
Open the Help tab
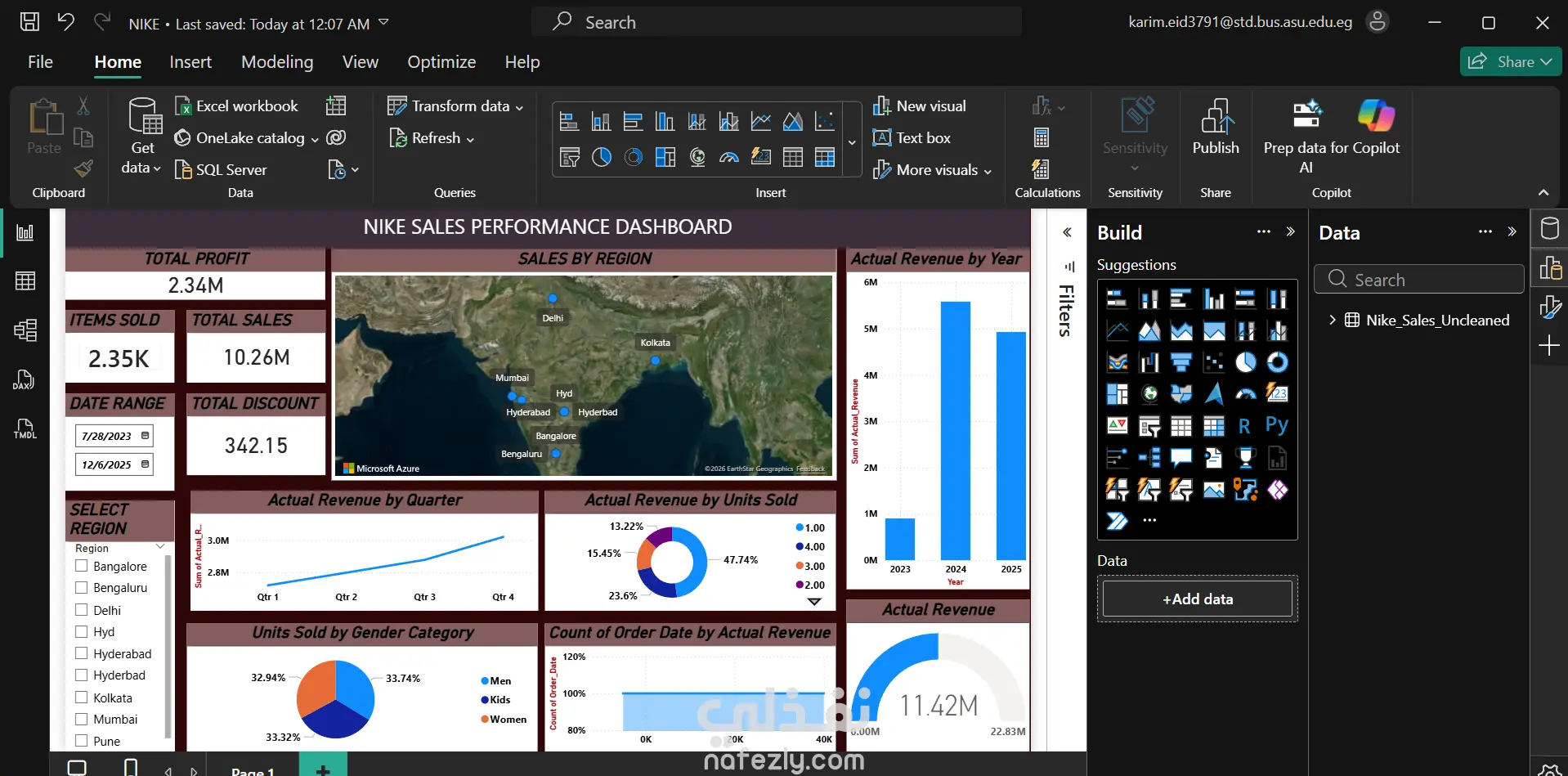coord(522,62)
